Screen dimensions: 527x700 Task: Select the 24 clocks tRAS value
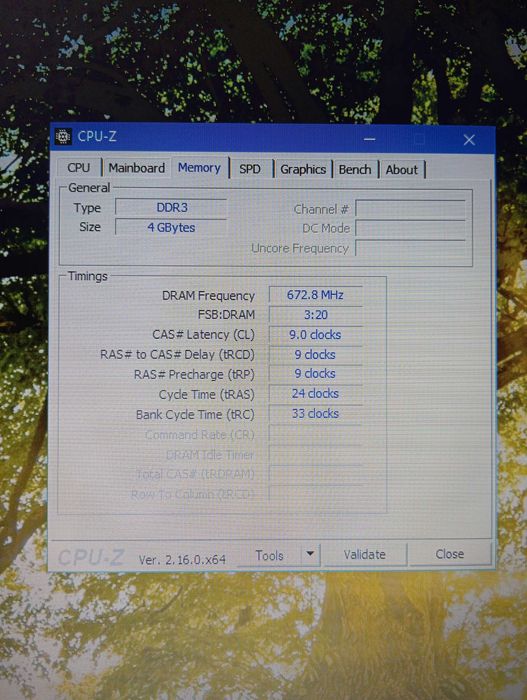point(315,394)
